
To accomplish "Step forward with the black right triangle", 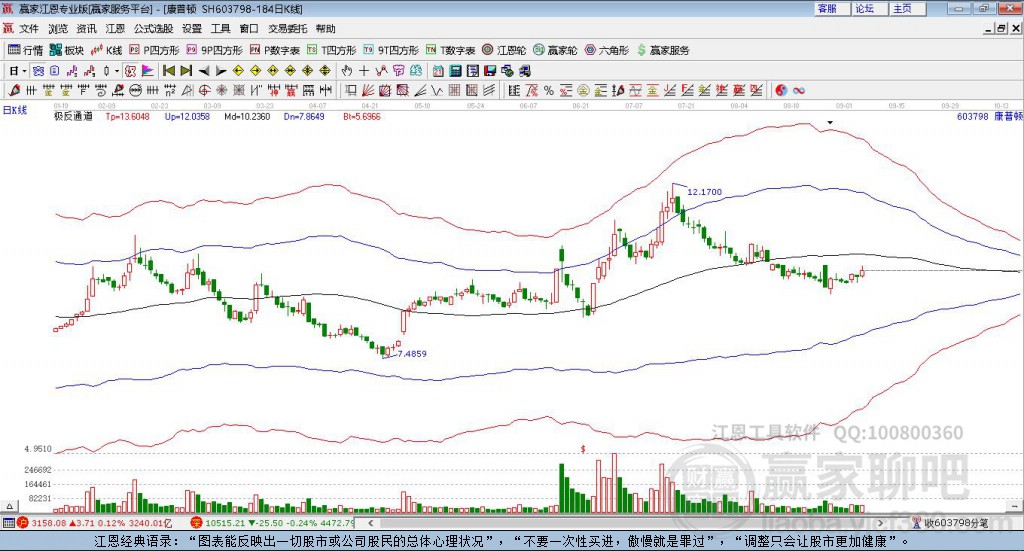I will (x=221, y=71).
